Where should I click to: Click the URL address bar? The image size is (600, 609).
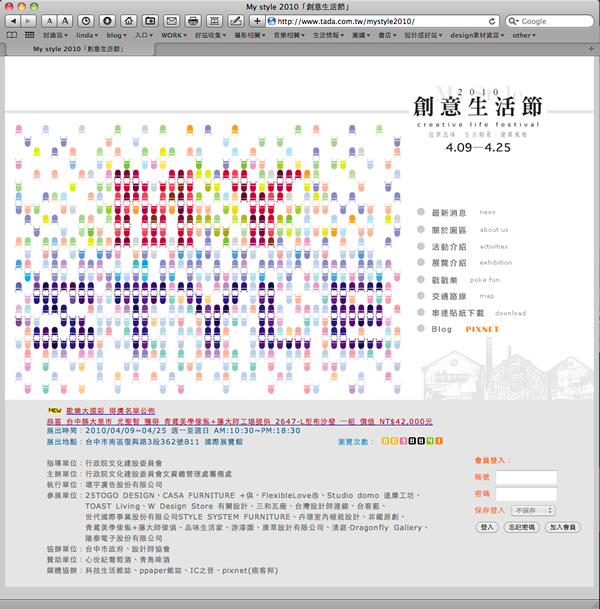coord(382,21)
